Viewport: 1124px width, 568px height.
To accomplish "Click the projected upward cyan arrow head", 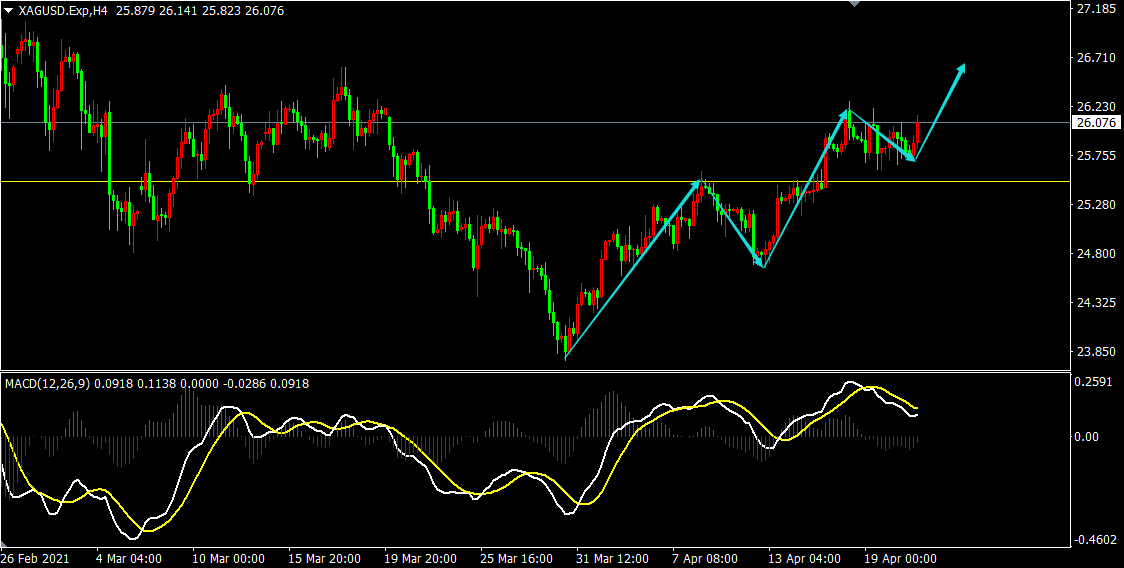I will (x=962, y=68).
